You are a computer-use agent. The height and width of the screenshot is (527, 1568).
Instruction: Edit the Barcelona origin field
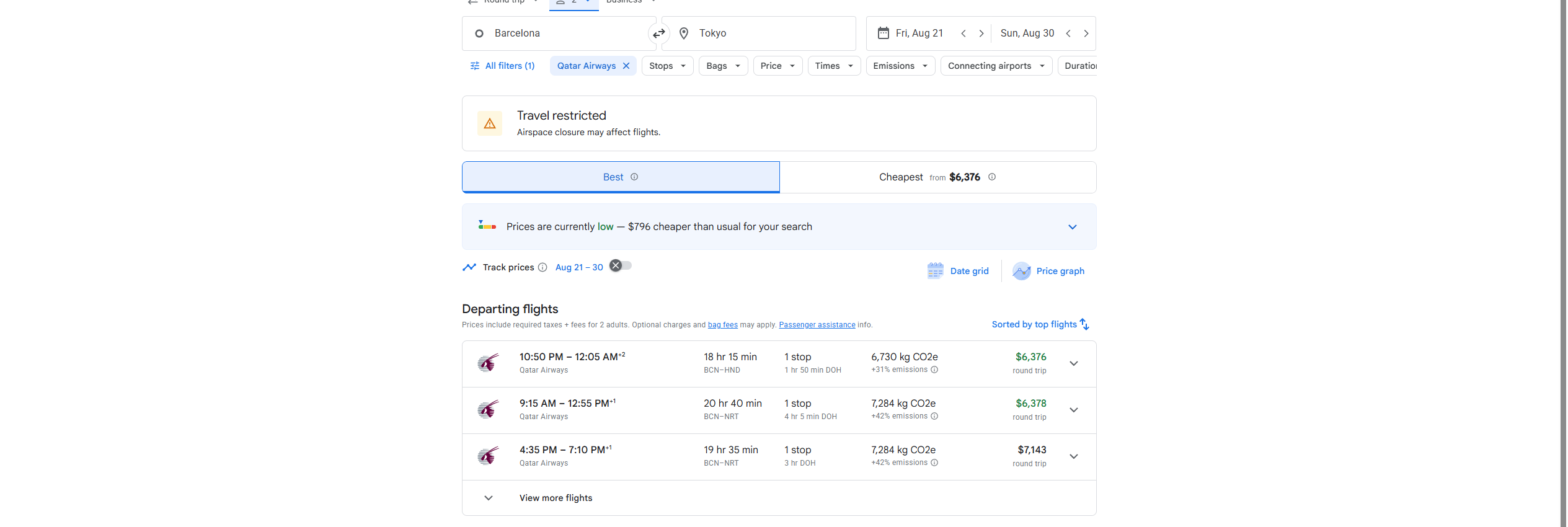tap(559, 33)
